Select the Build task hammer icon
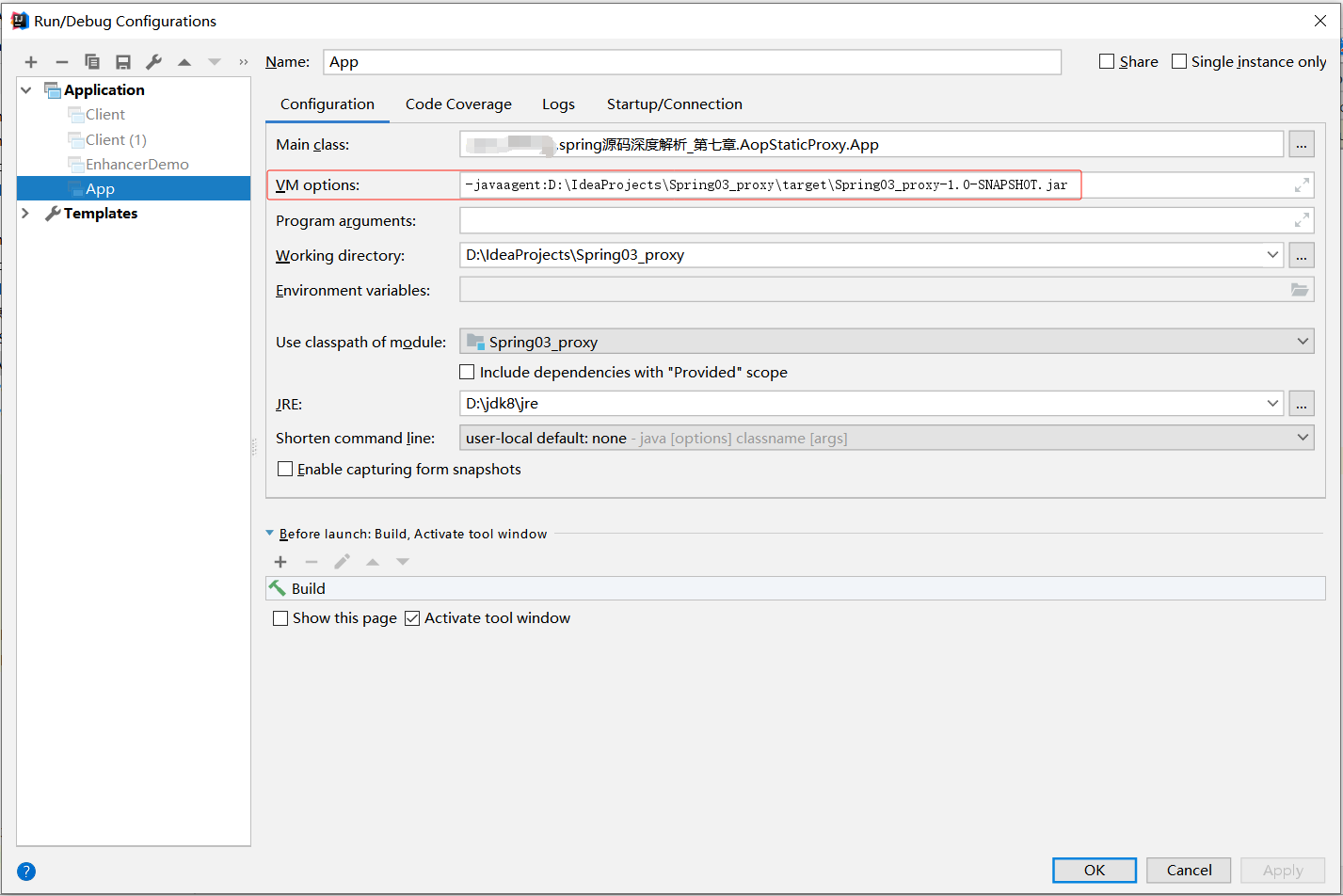Viewport: 1343px width, 896px height. click(x=278, y=588)
